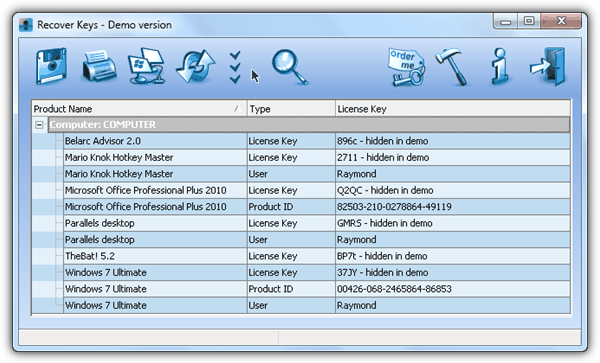Click the GMRS - hidden in demo cell
Viewport: 600px width, 363px height.
[x=453, y=223]
